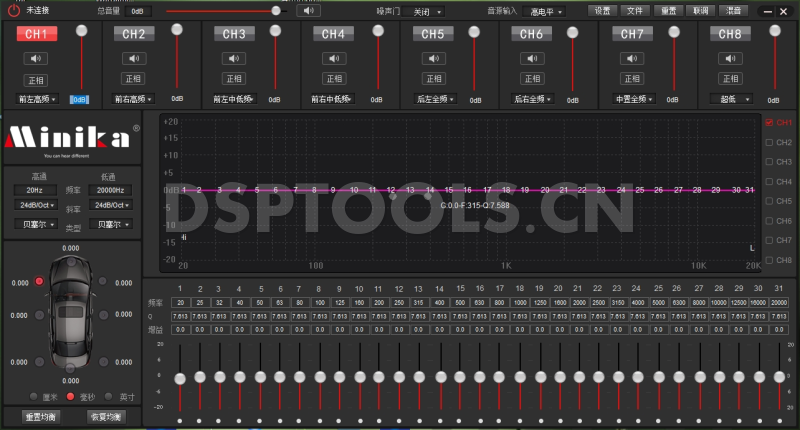Mute CH5 using its speaker icon
The height and width of the screenshot is (430, 800).
click(x=434, y=59)
